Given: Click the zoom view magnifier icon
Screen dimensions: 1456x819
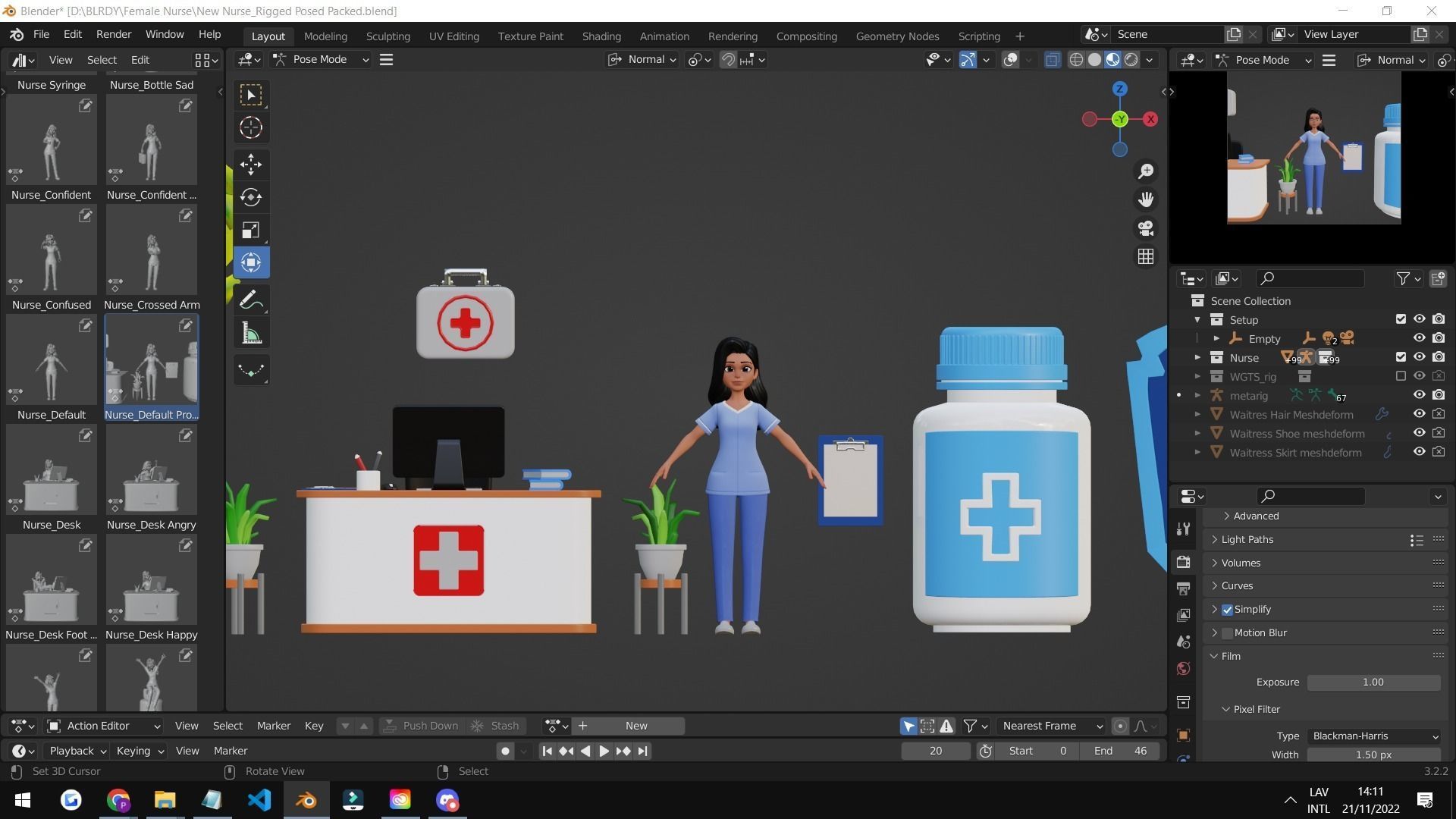Looking at the screenshot, I should tap(1146, 171).
